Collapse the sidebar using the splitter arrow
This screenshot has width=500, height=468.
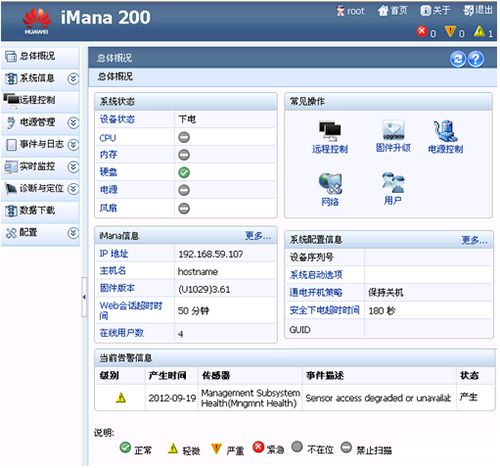tap(84, 297)
